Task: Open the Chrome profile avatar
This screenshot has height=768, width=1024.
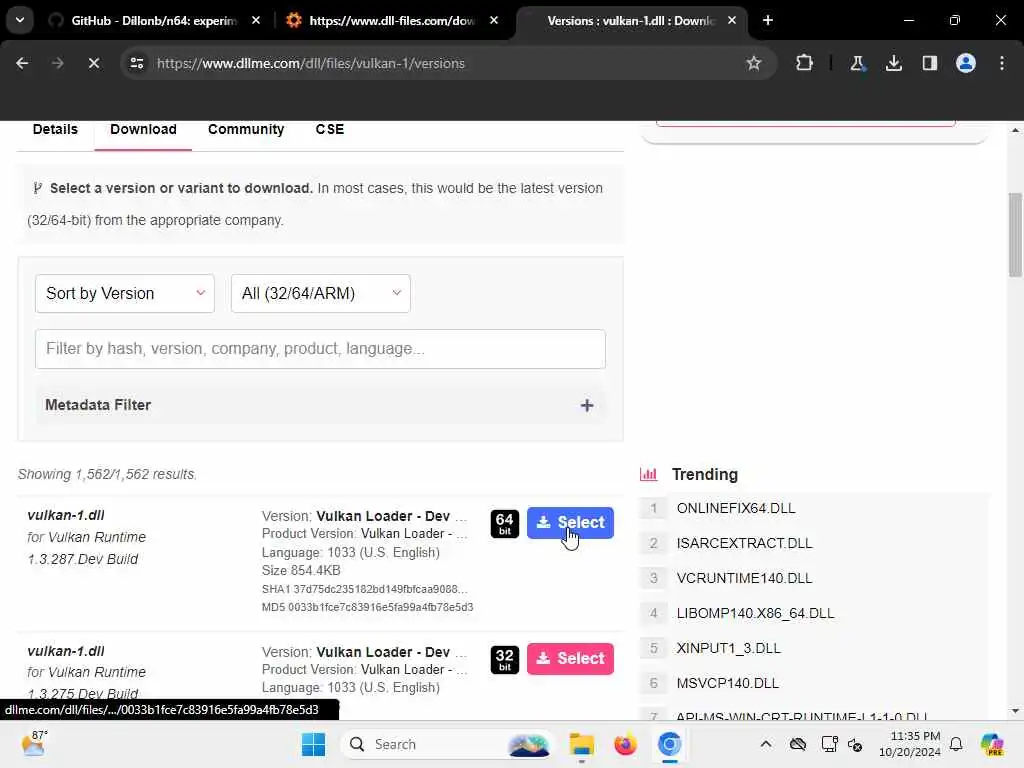Action: click(965, 63)
